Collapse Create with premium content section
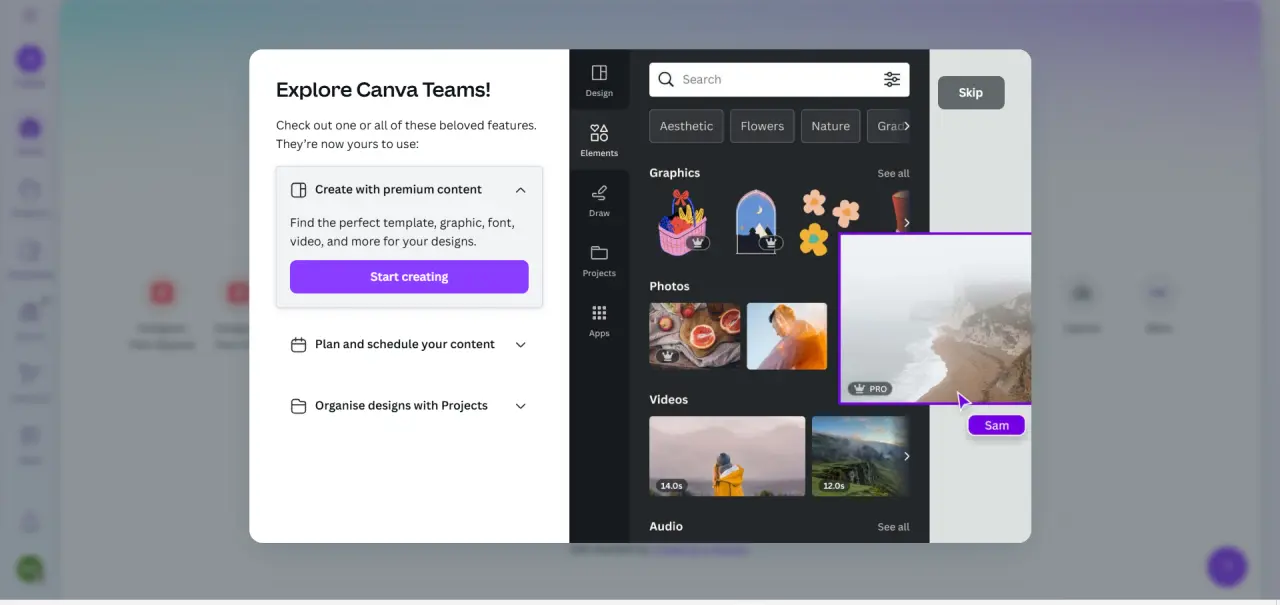 coord(521,190)
